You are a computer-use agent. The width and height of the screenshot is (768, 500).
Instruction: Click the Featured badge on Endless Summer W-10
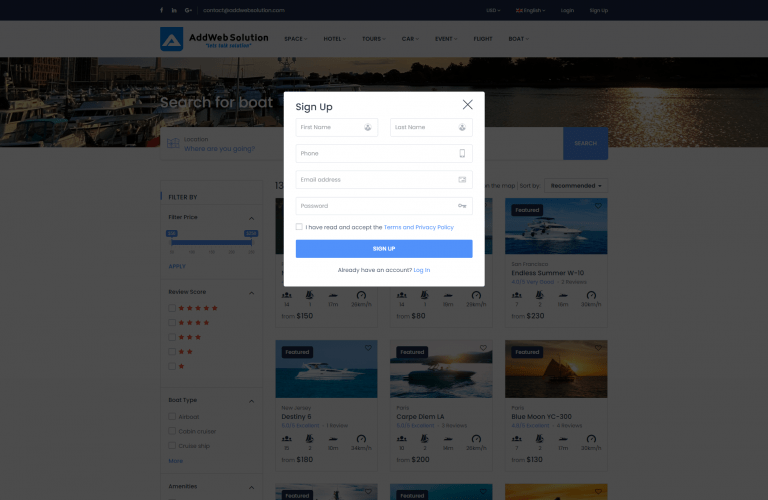point(527,210)
